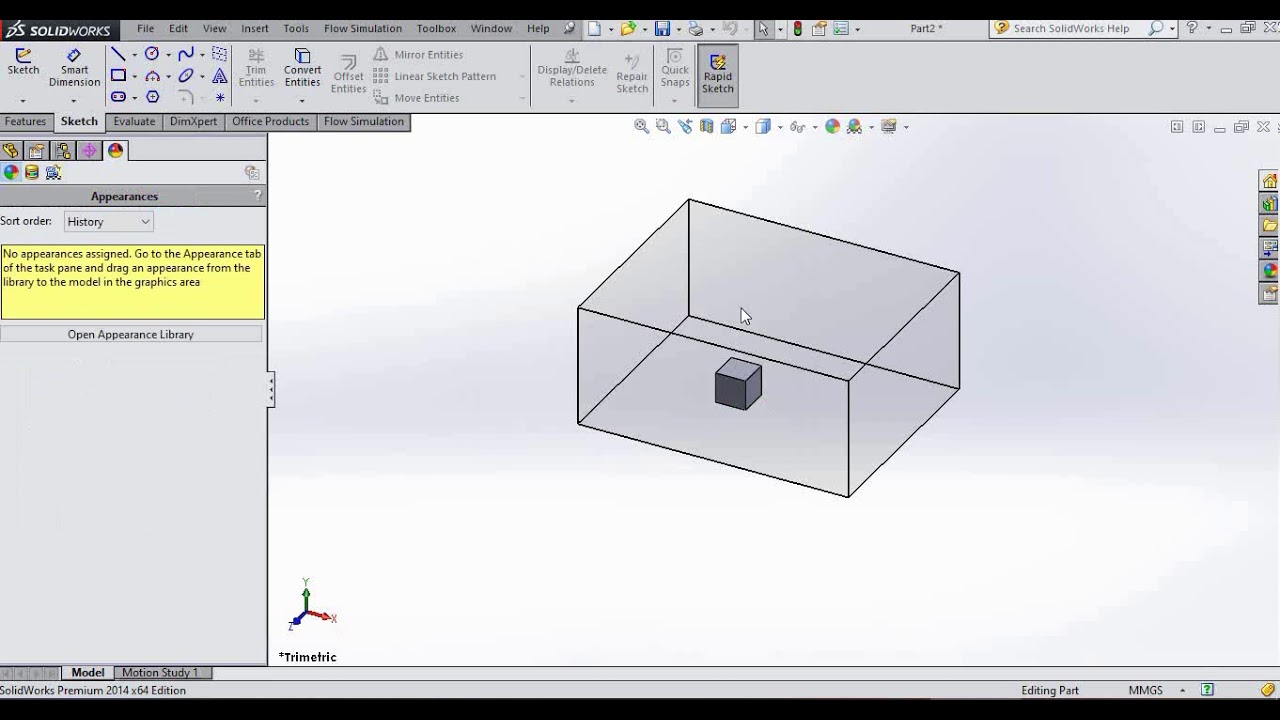Switch to the DimXpert tab
This screenshot has width=1280, height=720.
tap(193, 122)
